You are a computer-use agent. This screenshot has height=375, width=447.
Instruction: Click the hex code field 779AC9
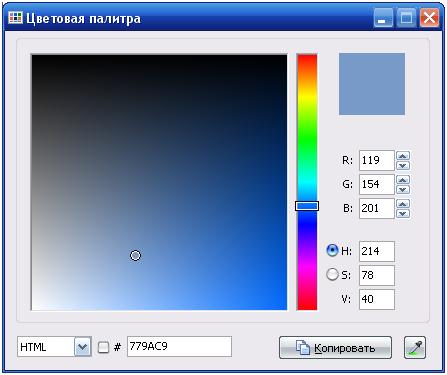pos(179,347)
